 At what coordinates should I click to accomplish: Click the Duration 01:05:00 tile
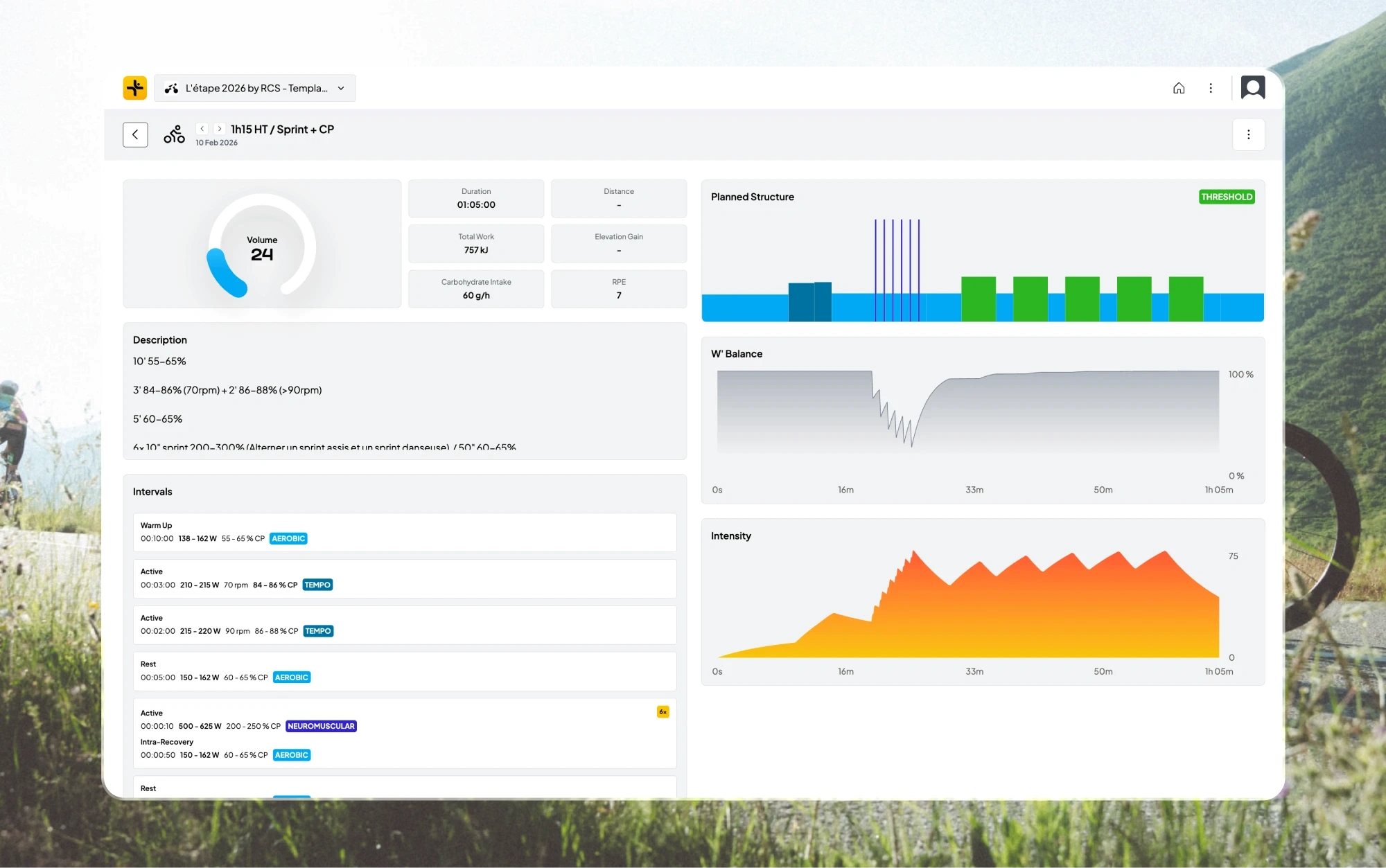[476, 198]
